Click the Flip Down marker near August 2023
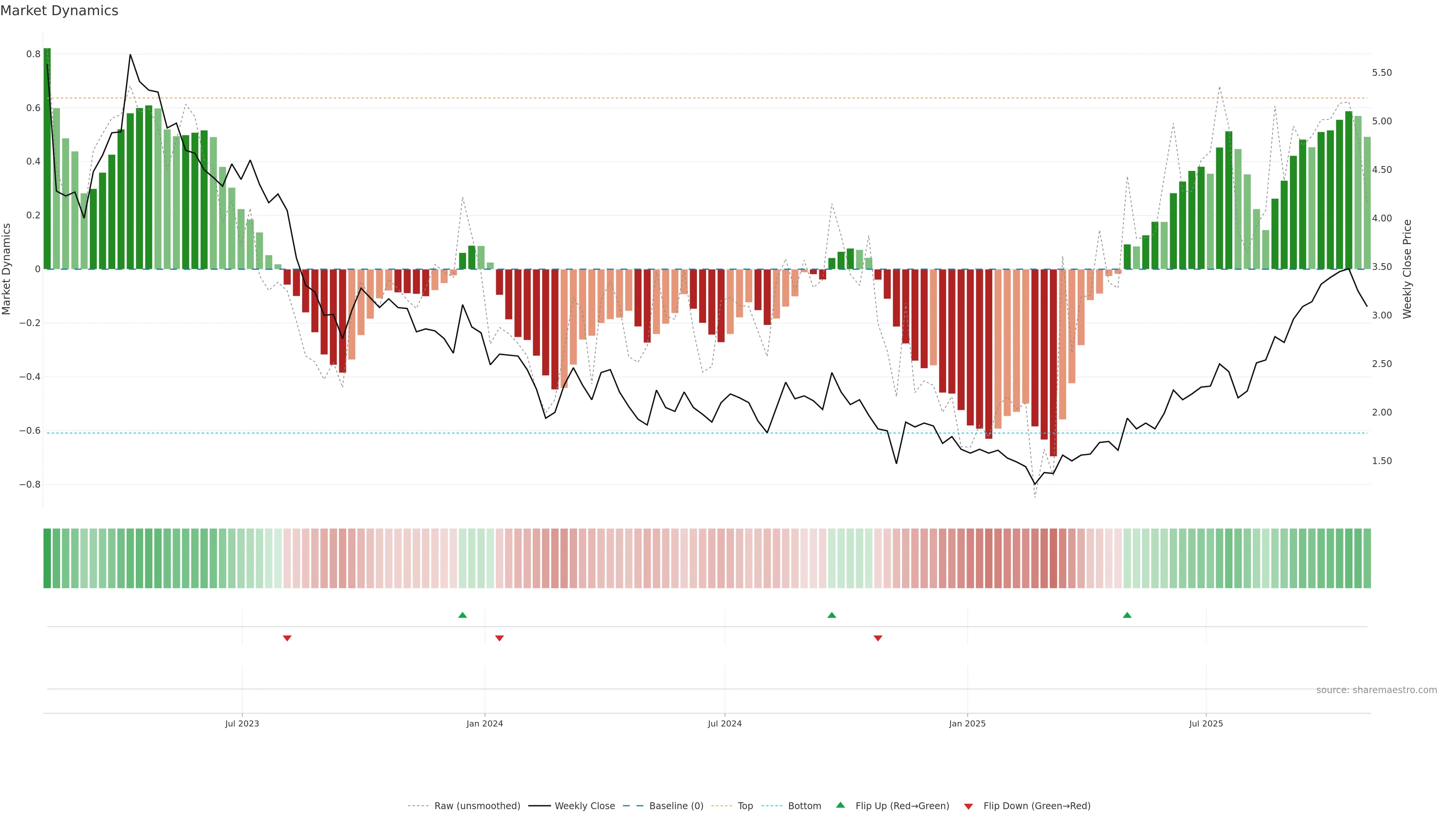 click(x=287, y=638)
